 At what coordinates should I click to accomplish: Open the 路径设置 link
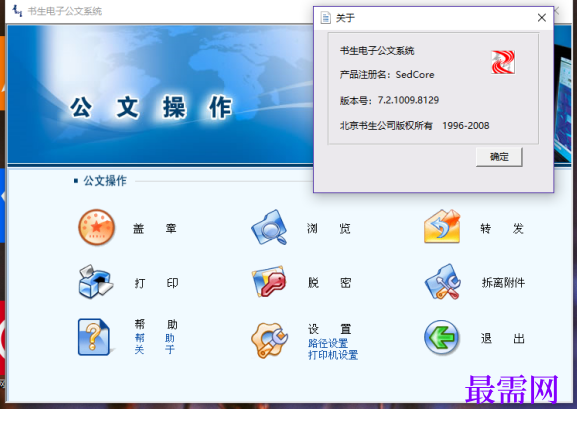(x=328, y=343)
